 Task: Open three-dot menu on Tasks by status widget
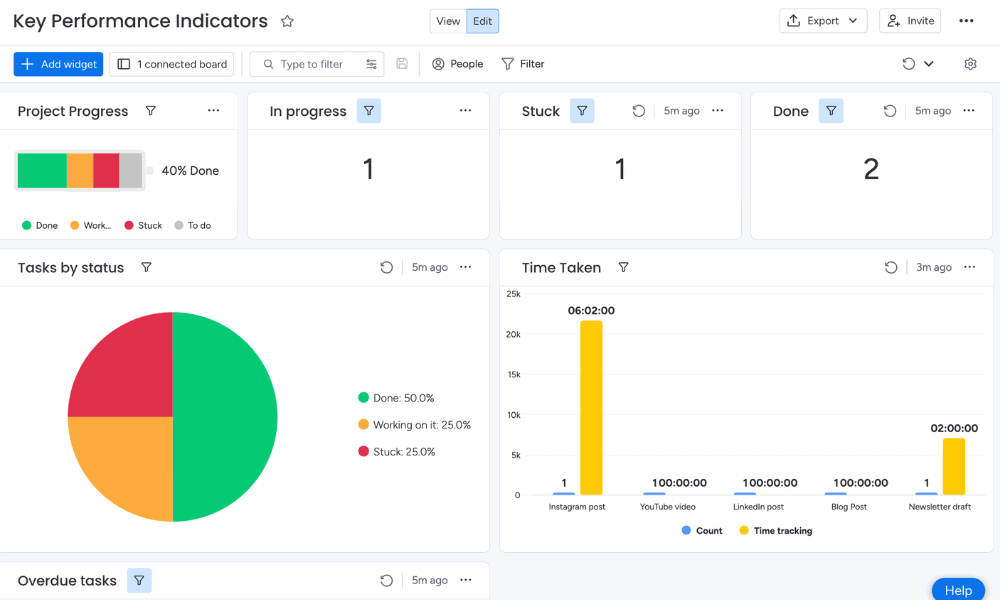point(466,267)
